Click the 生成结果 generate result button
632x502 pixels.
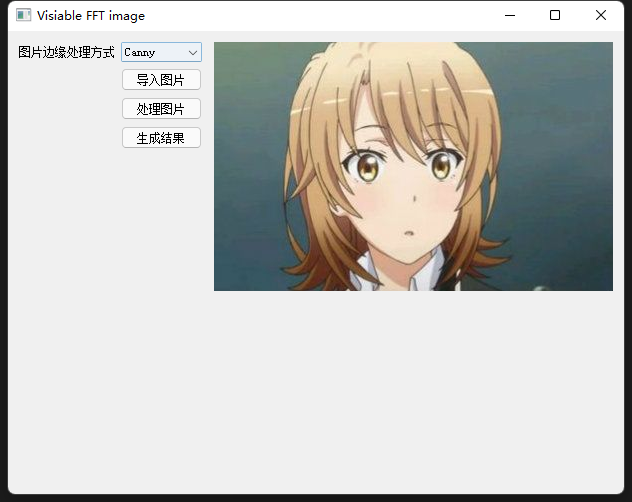[x=161, y=138]
